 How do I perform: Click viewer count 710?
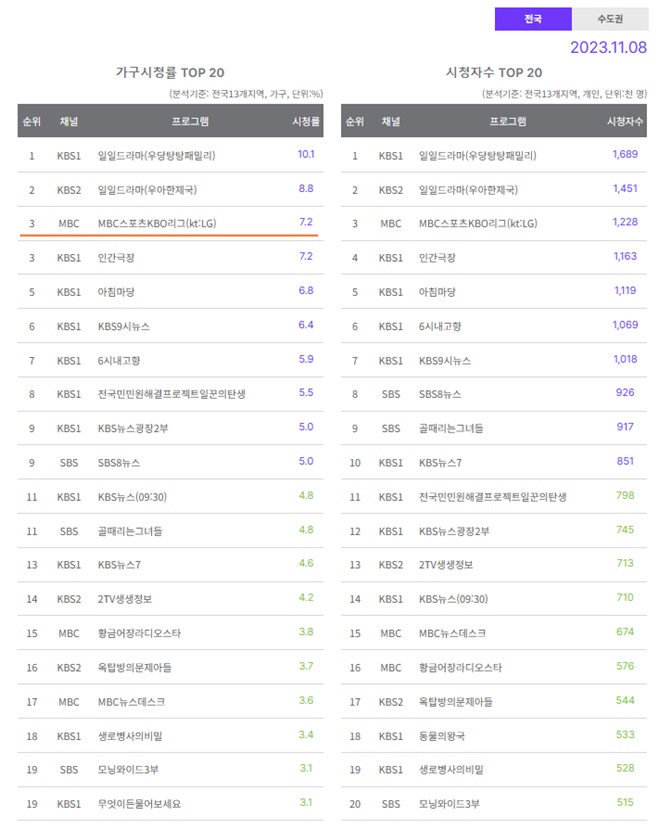[625, 598]
